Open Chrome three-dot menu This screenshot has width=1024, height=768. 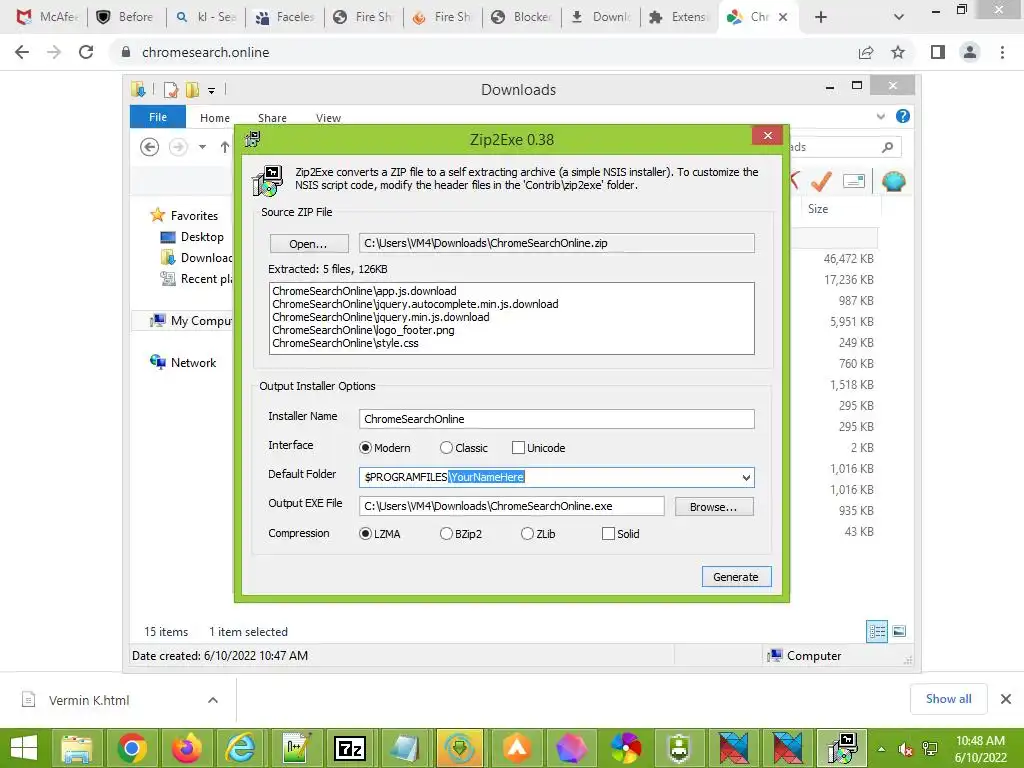(1002, 52)
